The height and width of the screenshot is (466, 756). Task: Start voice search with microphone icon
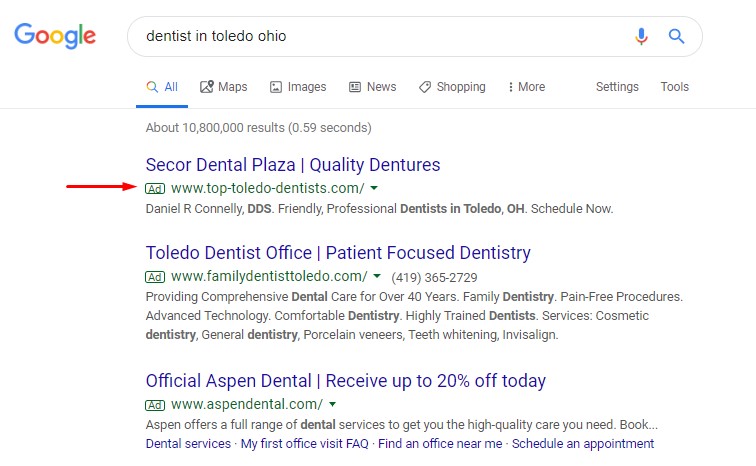click(x=641, y=36)
